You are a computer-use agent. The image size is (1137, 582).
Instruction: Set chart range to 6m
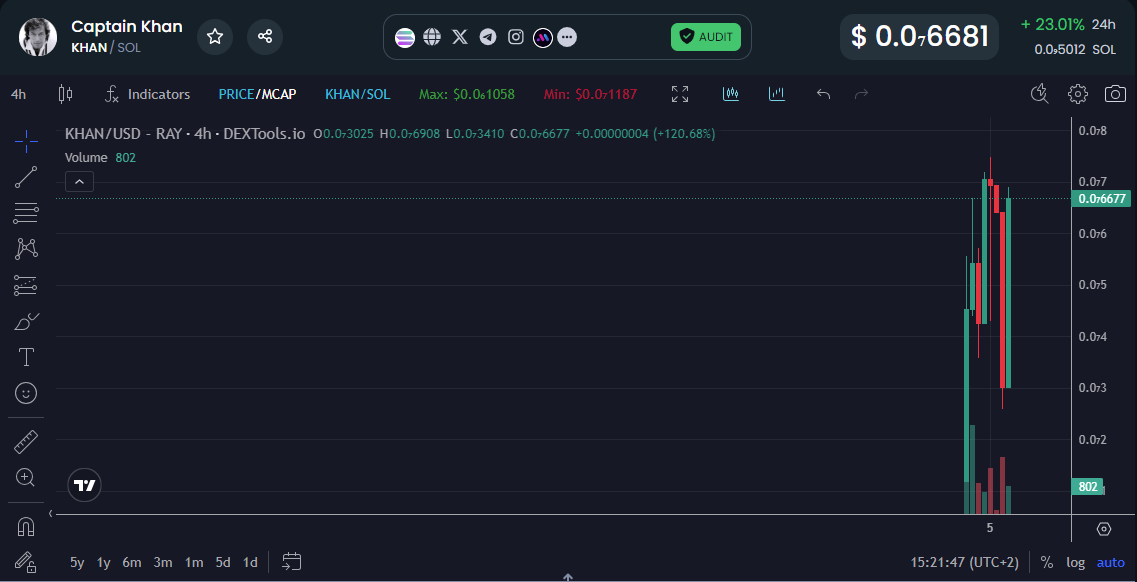point(132,562)
